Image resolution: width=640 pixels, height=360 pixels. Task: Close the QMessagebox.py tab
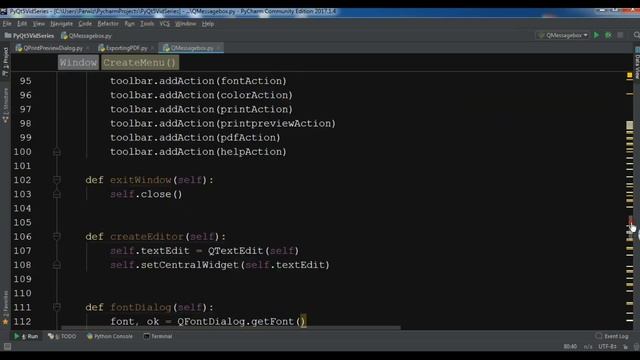click(x=218, y=48)
